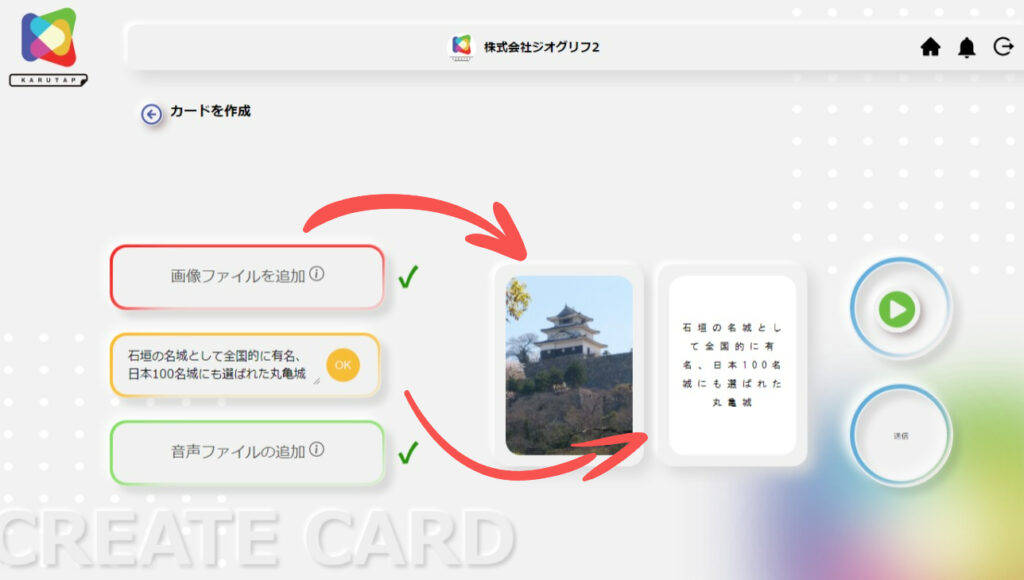Screen dimensions: 1024x580
Task: Play the card with the green play button
Action: 897,309
